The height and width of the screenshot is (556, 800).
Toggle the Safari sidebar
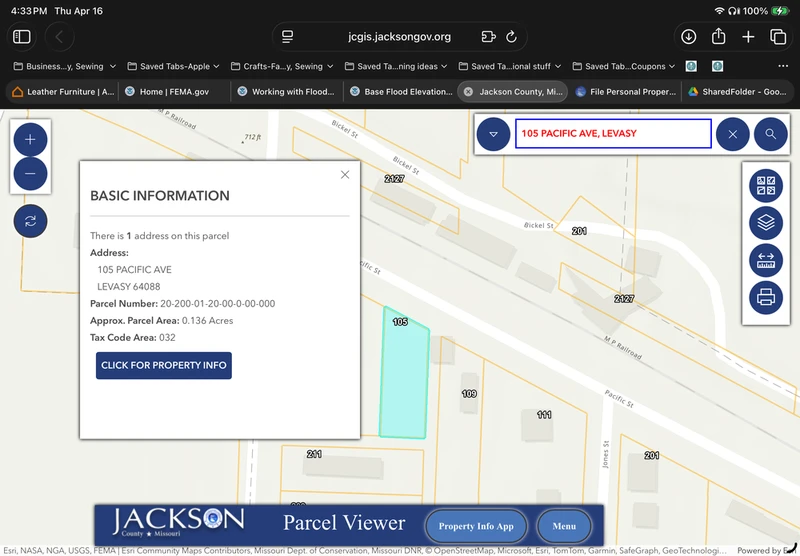click(x=21, y=37)
